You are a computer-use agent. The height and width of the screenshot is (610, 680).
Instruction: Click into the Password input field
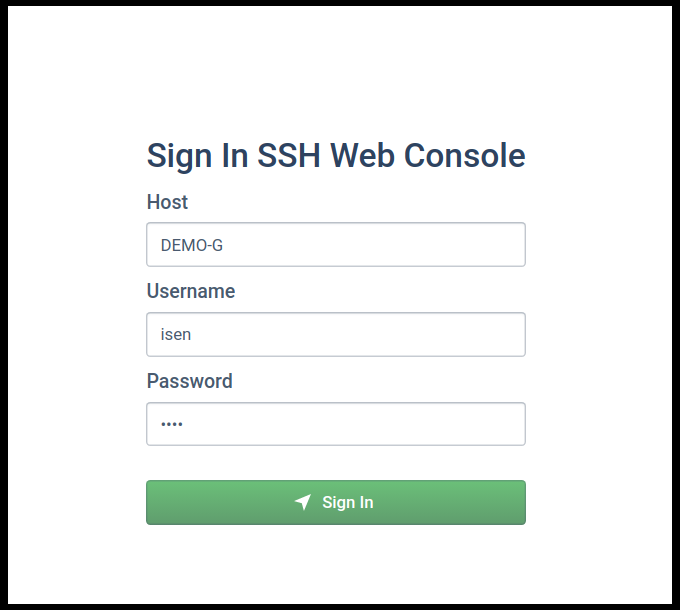(x=335, y=424)
